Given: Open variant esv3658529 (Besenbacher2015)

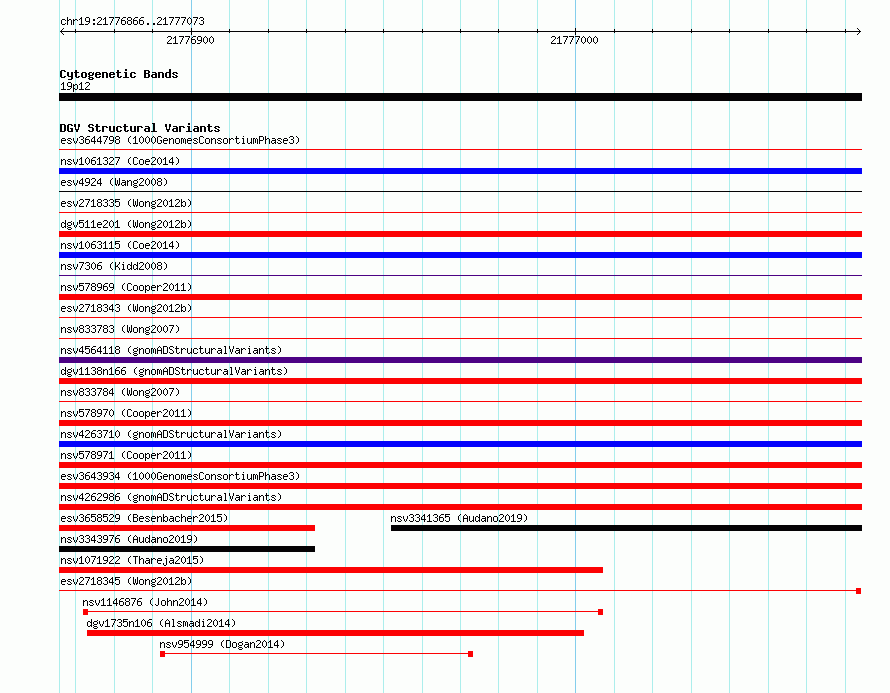Looking at the screenshot, I should pyautogui.click(x=144, y=518).
